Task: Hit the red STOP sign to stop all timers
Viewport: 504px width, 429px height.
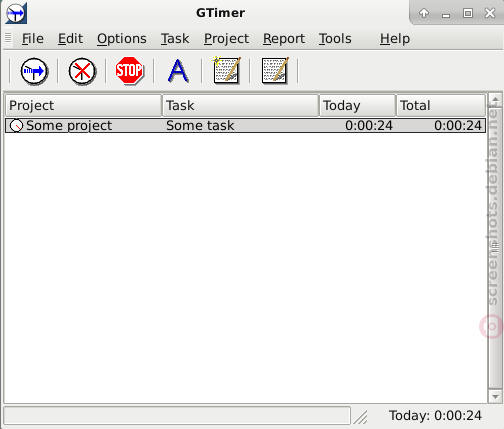Action: 129,70
